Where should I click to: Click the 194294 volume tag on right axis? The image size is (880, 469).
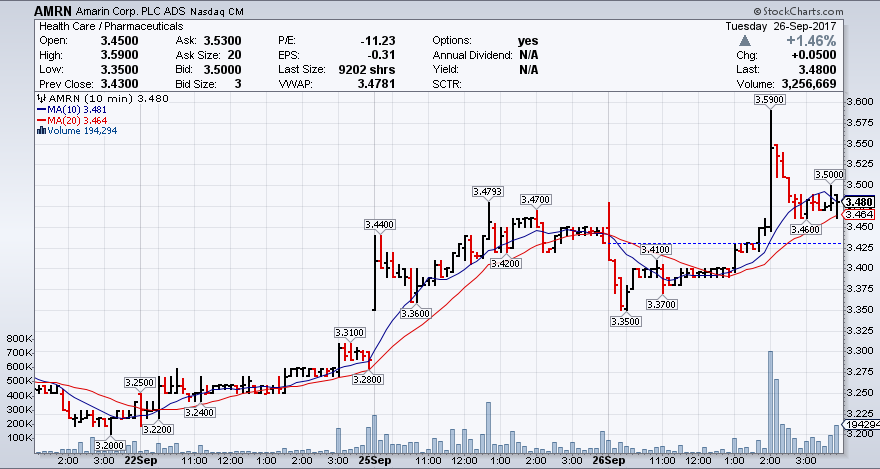pos(861,426)
